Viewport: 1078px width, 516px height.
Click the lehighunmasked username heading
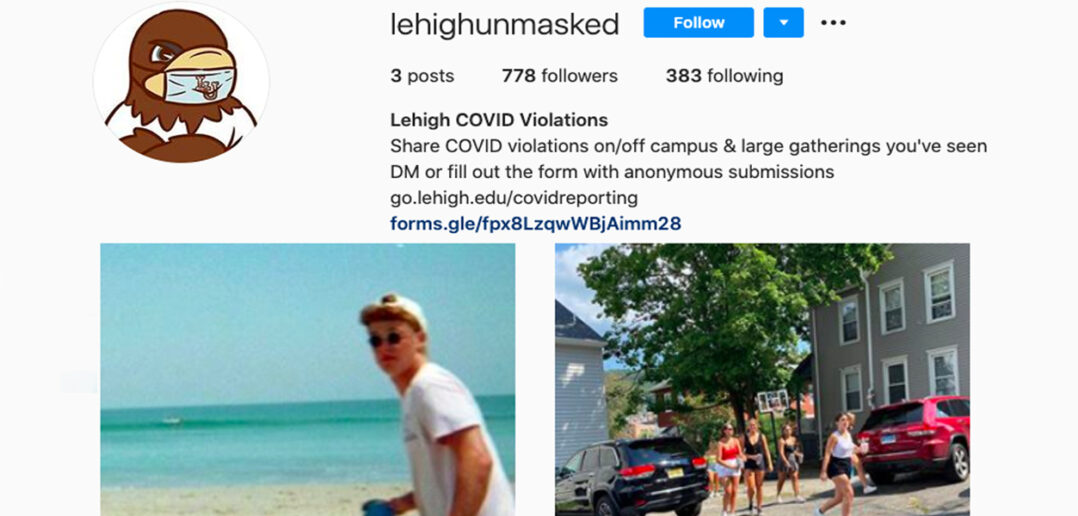(505, 24)
